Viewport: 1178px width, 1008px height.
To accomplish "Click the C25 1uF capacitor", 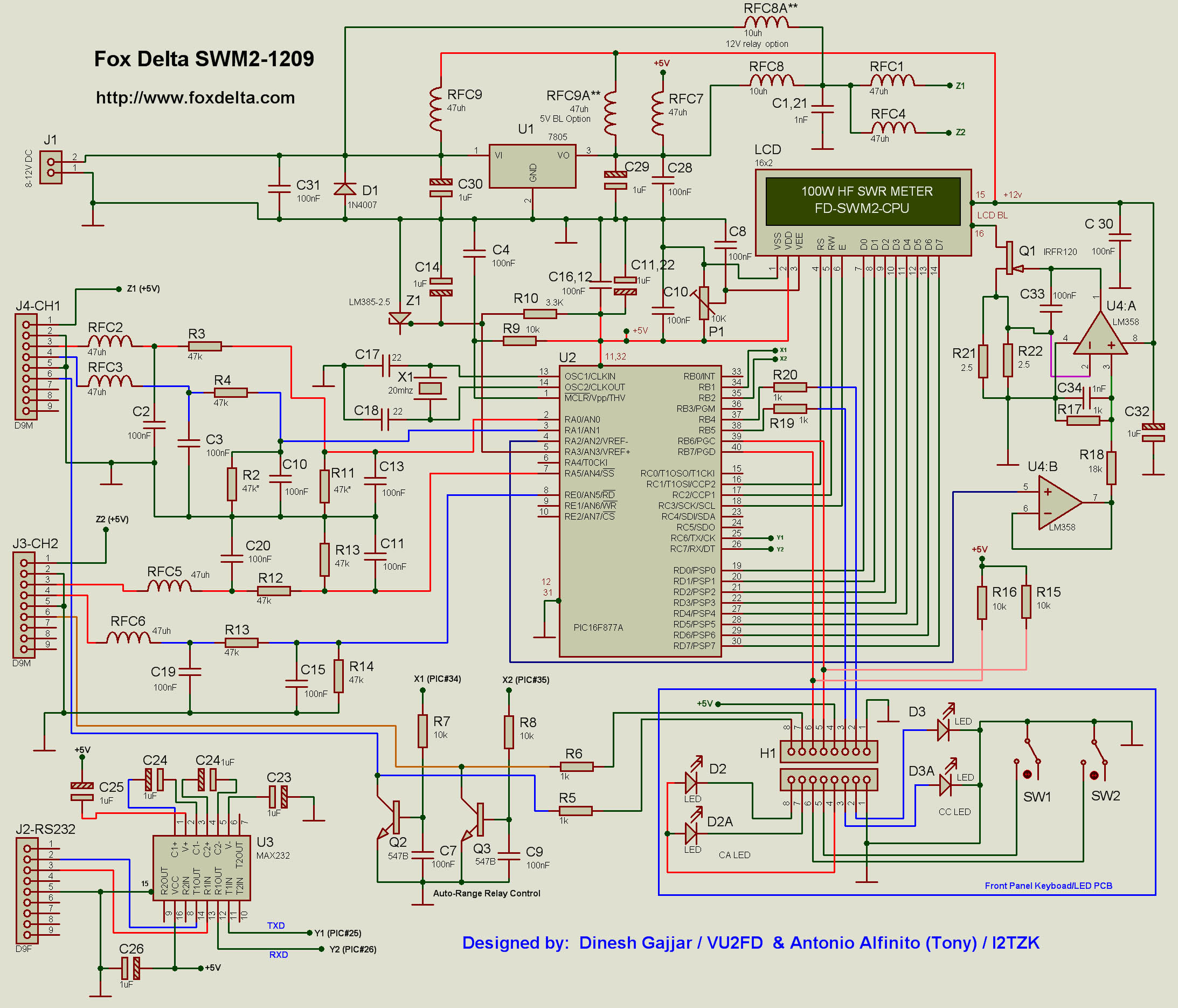I will [x=82, y=792].
